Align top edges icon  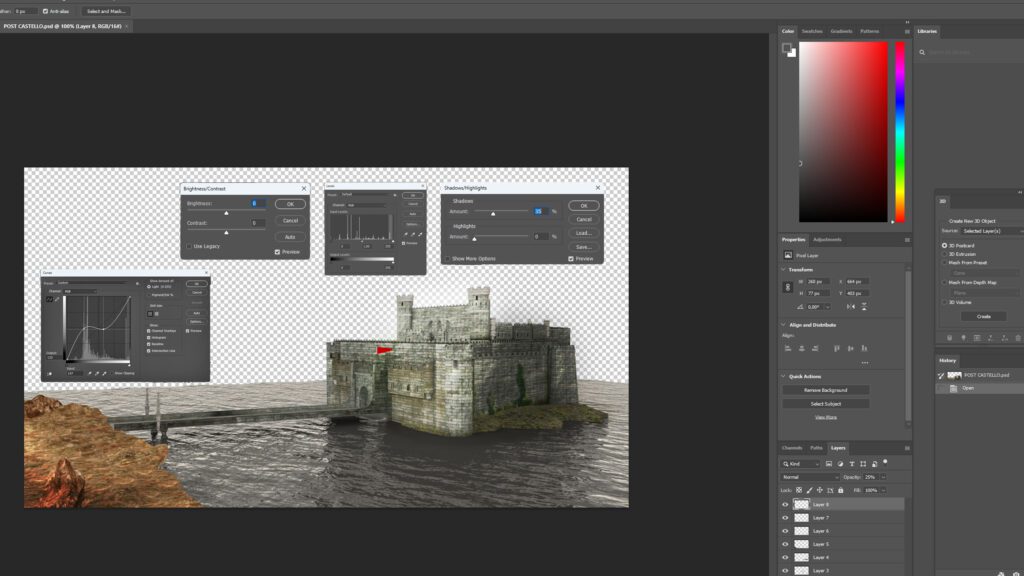[x=837, y=348]
